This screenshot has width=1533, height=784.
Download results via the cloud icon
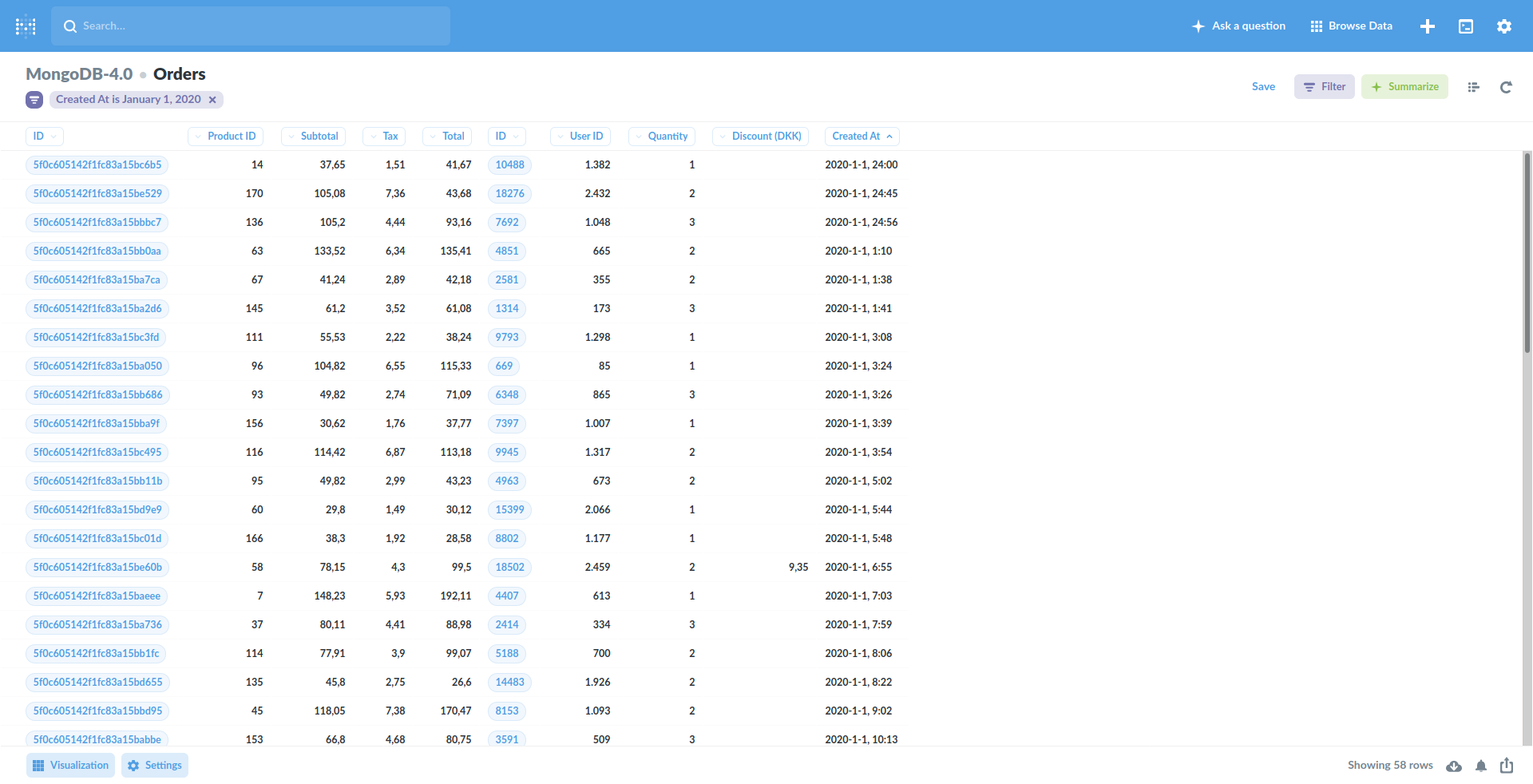(1454, 766)
